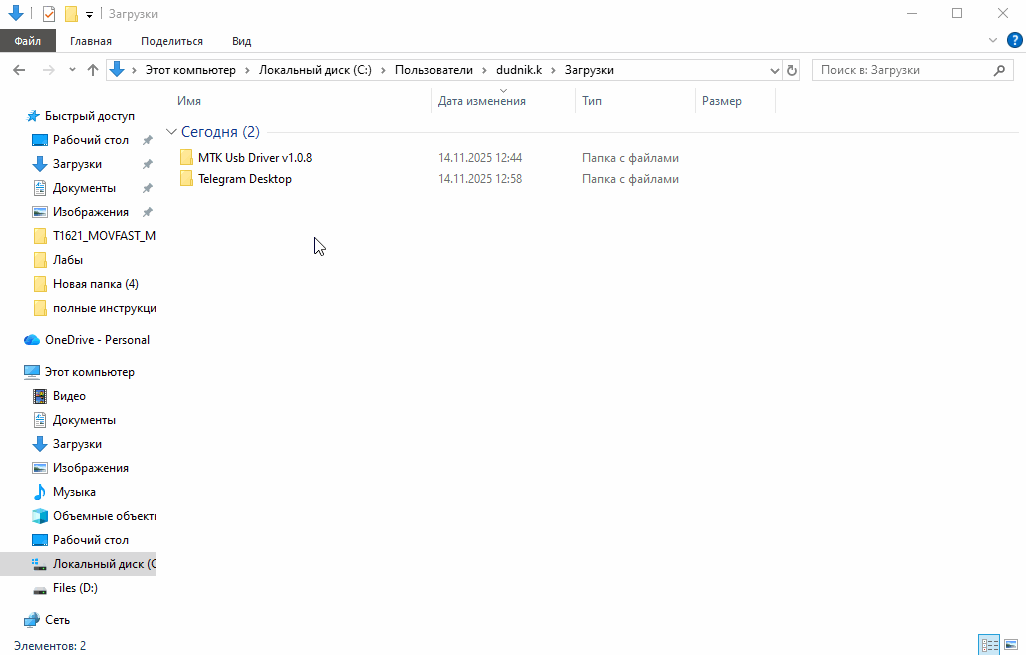The height and width of the screenshot is (655, 1026).
Task: Click the Back navigation arrow
Action: click(x=19, y=70)
